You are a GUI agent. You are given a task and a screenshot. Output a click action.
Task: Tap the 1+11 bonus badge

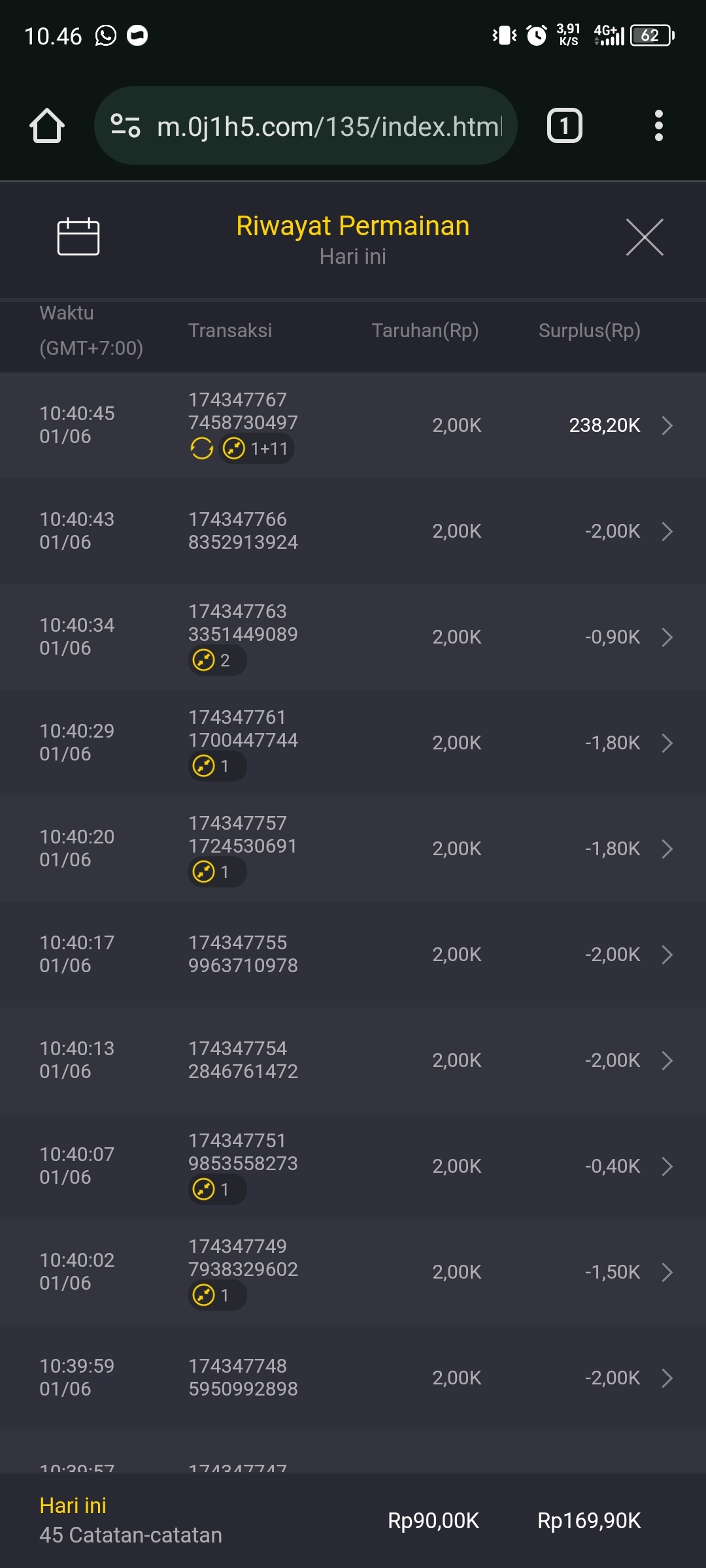coord(256,449)
